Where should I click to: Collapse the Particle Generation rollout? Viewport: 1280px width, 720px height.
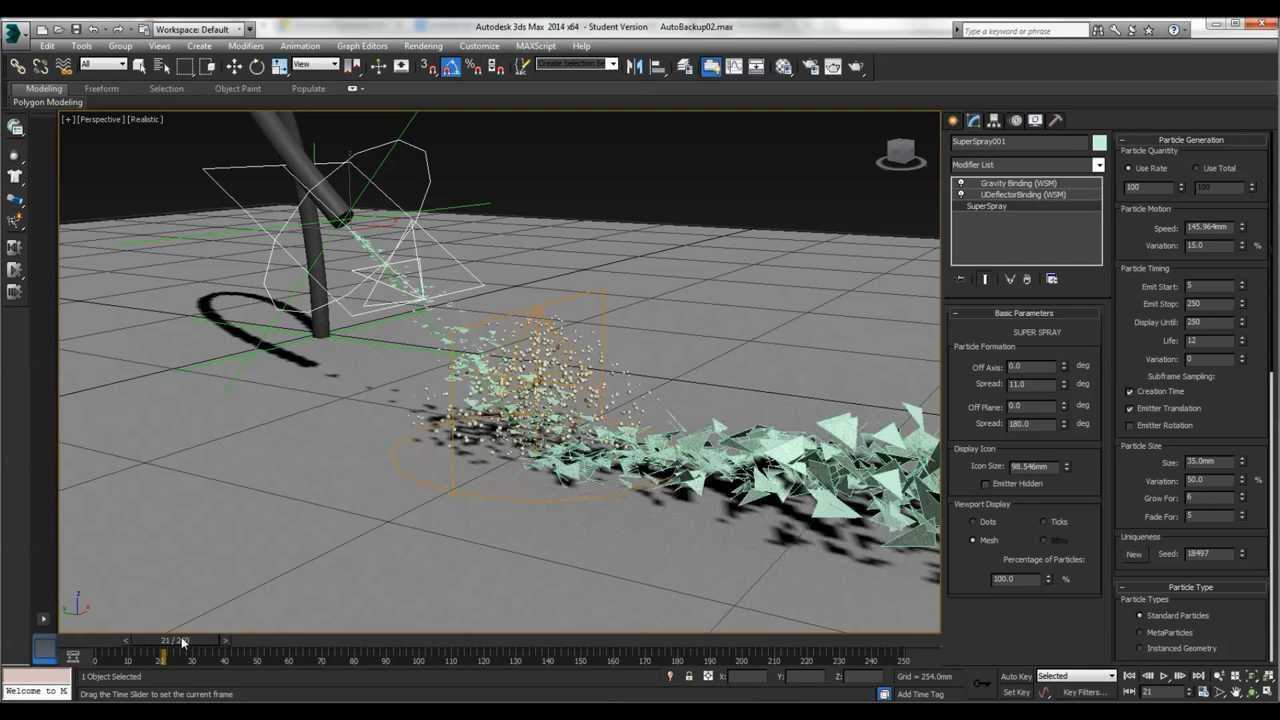tap(1190, 140)
